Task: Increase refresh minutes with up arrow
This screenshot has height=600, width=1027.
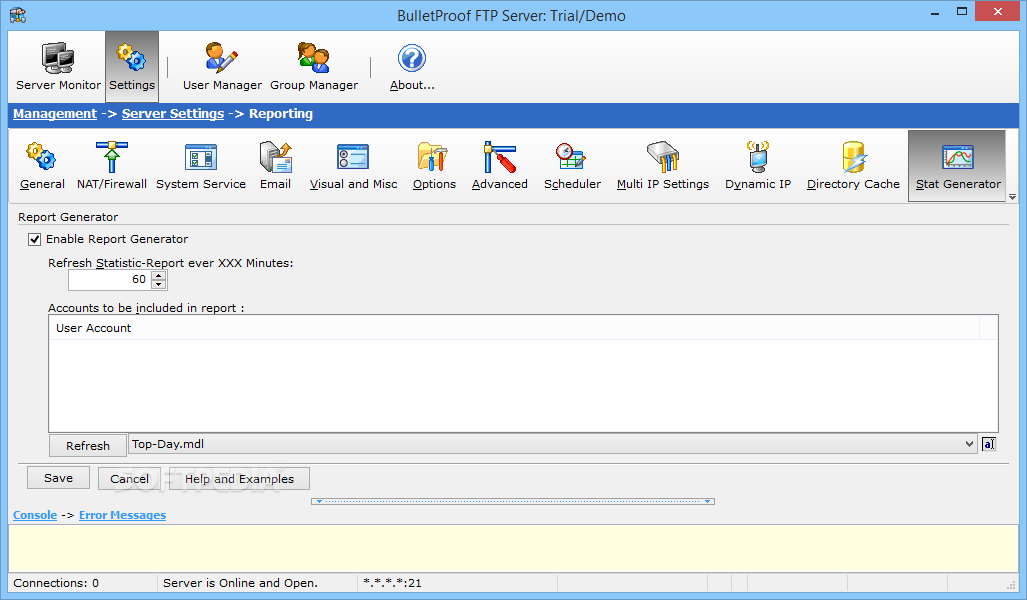Action: [x=159, y=275]
